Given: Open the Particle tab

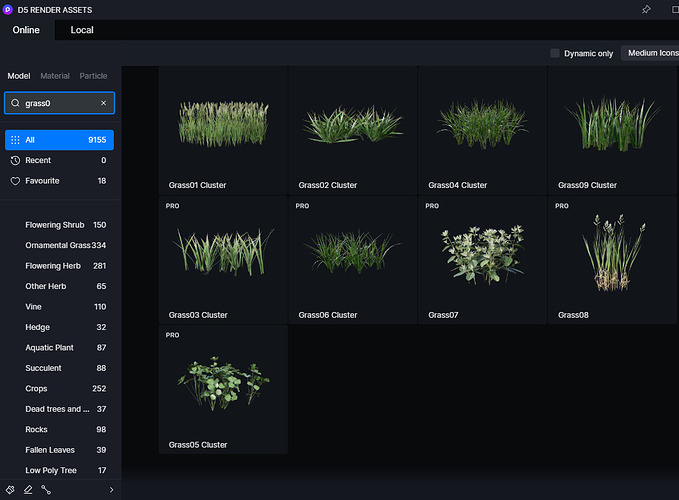Looking at the screenshot, I should (93, 76).
